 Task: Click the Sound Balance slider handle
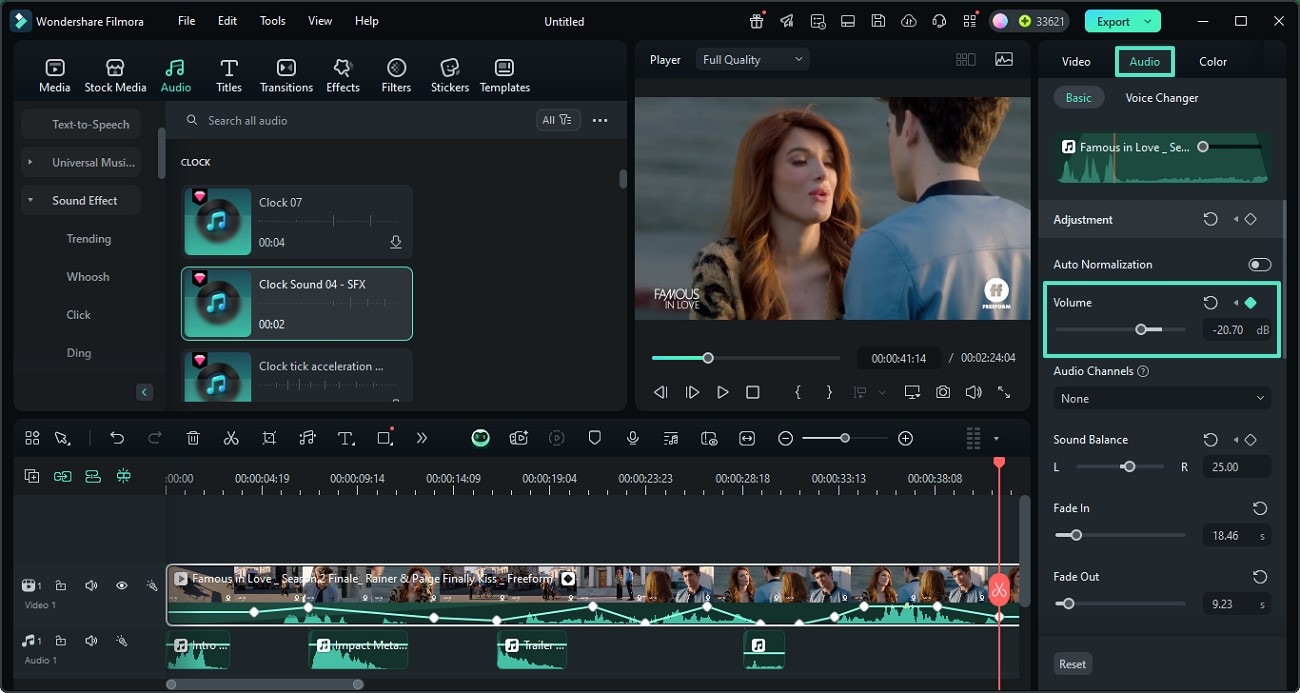[x=1129, y=467]
